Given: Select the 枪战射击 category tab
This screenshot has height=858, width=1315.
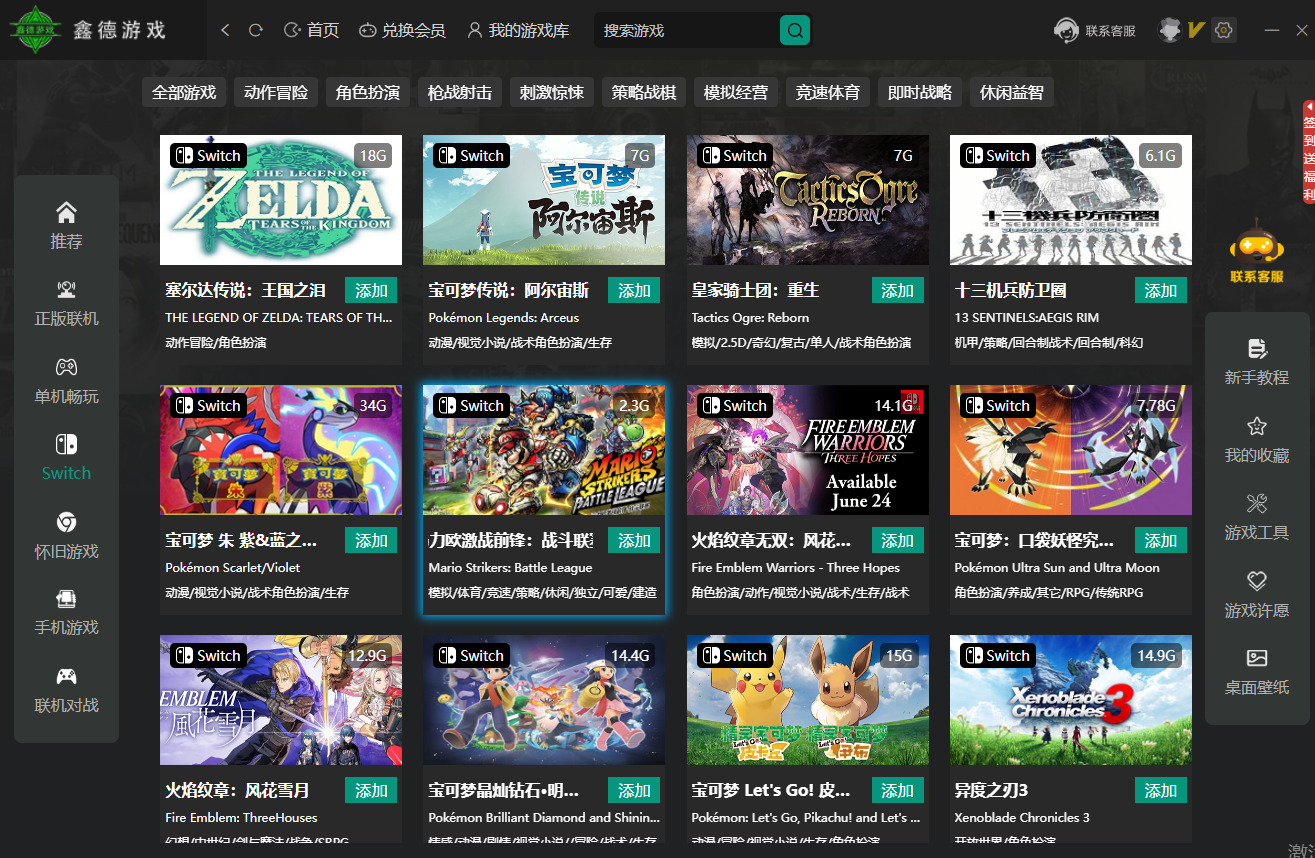Looking at the screenshot, I should tap(460, 92).
